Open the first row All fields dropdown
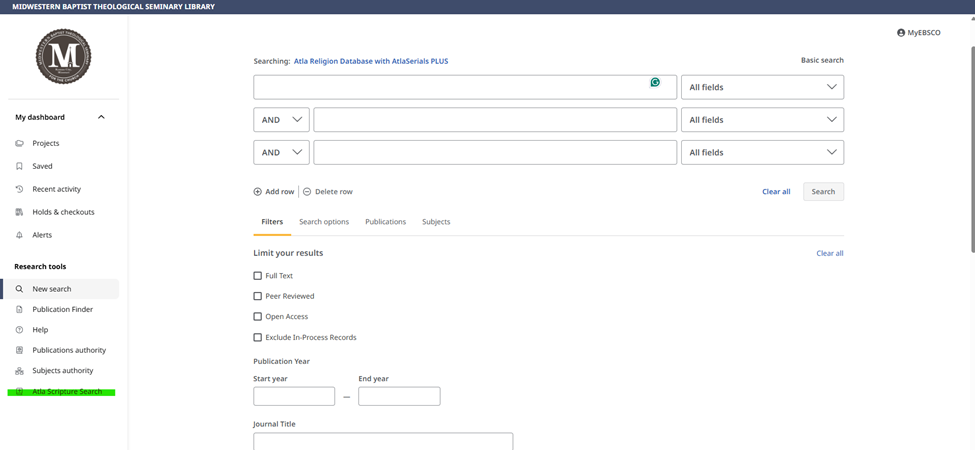The height and width of the screenshot is (450, 975). pos(762,87)
